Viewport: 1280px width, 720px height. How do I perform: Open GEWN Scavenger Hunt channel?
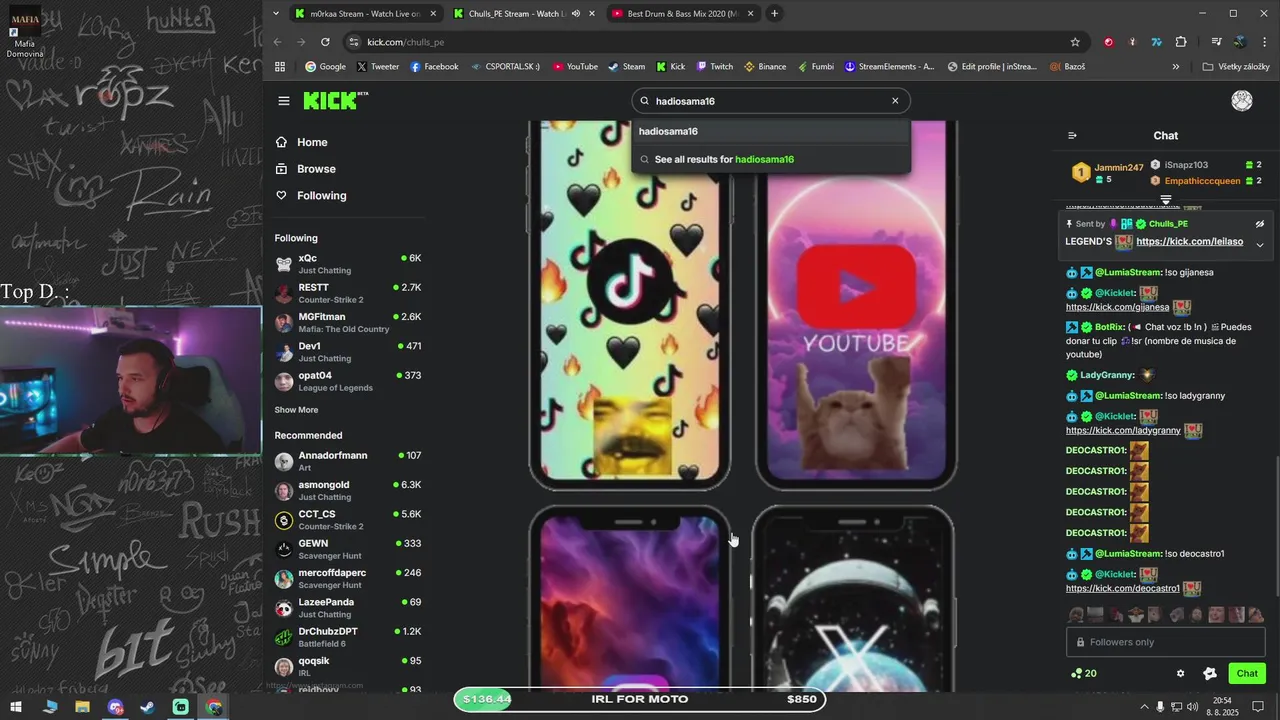[x=348, y=549]
